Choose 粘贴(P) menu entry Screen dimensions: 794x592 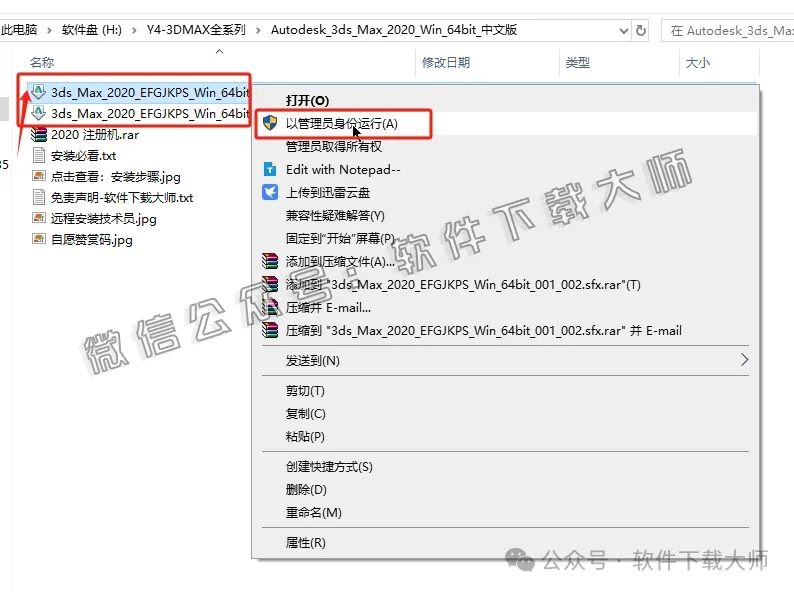pyautogui.click(x=305, y=437)
